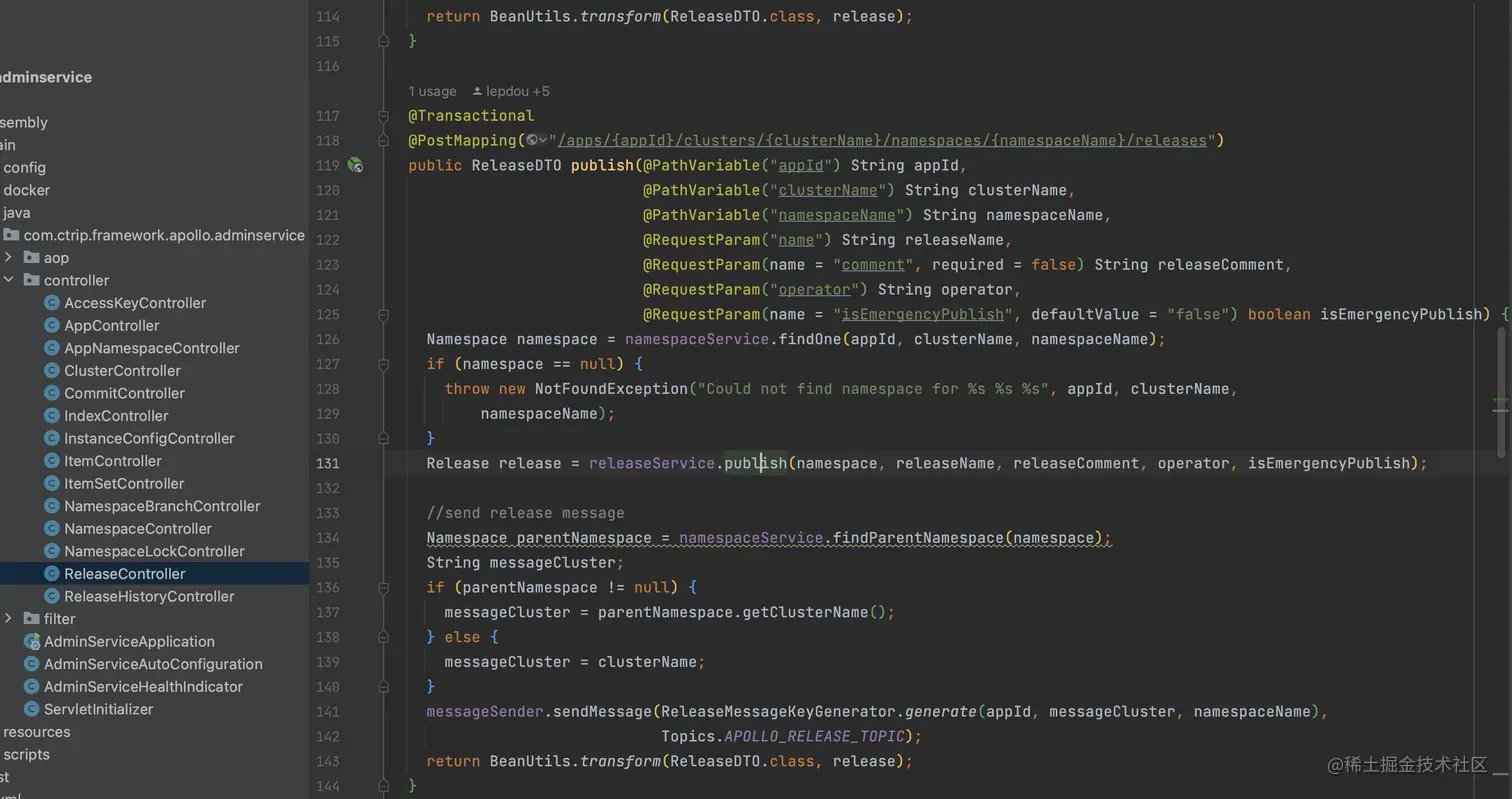Open AdminServiceHealthIndicator in the project tree
The image size is (1512, 799).
pos(143,687)
